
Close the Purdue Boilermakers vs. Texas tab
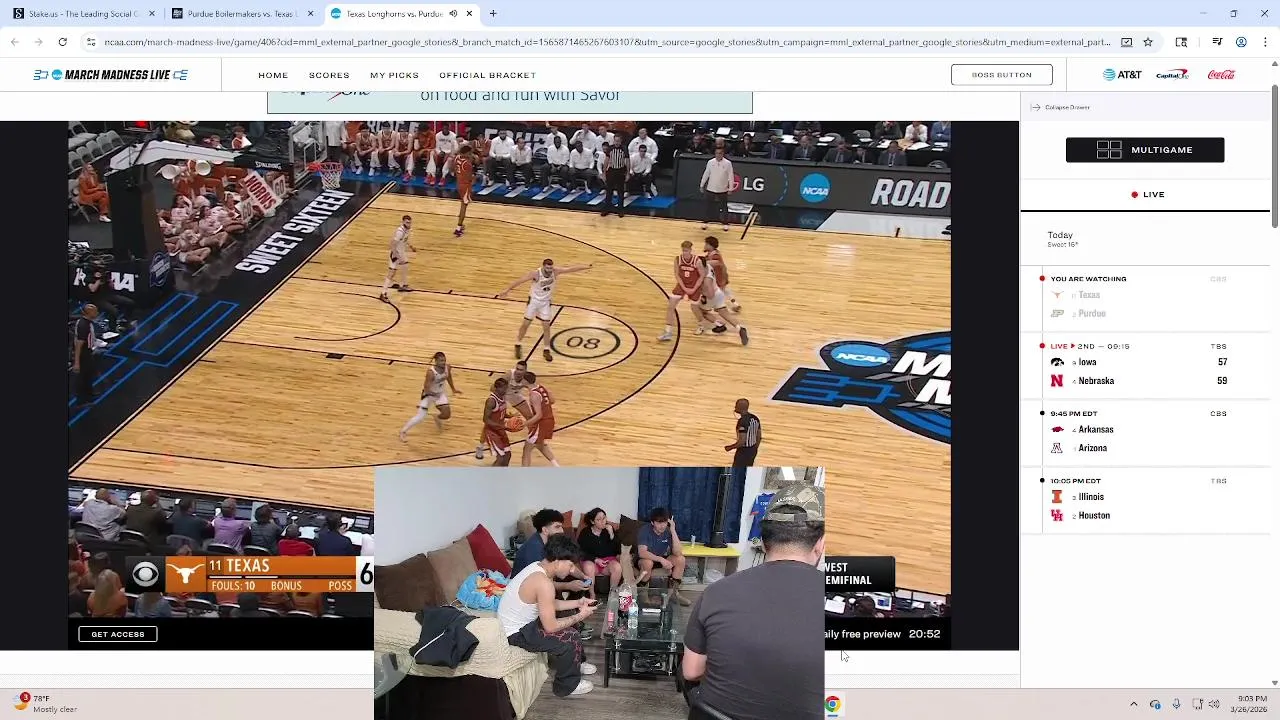(x=311, y=14)
